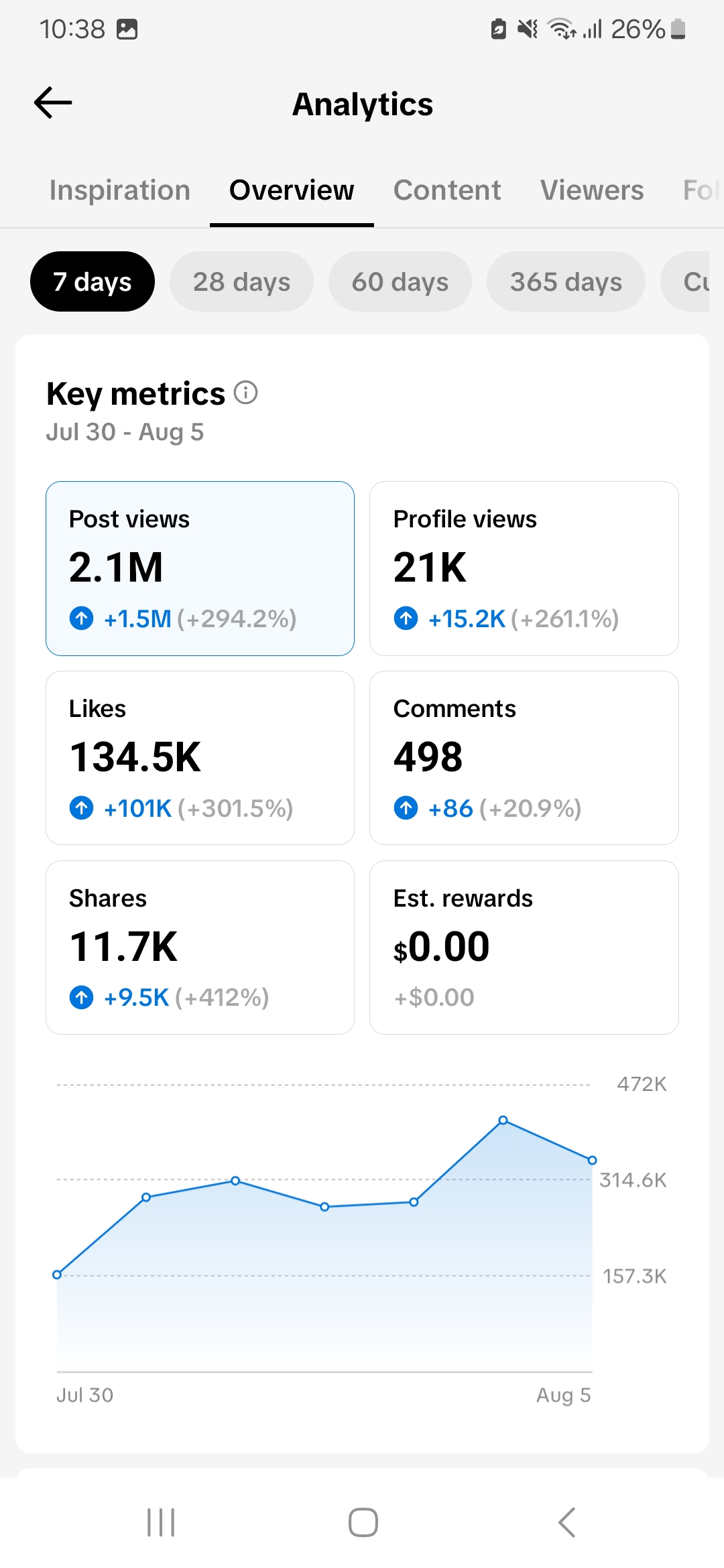Screen dimensions: 724x1568
Task: Select the 7 days range chip
Action: [x=93, y=281]
